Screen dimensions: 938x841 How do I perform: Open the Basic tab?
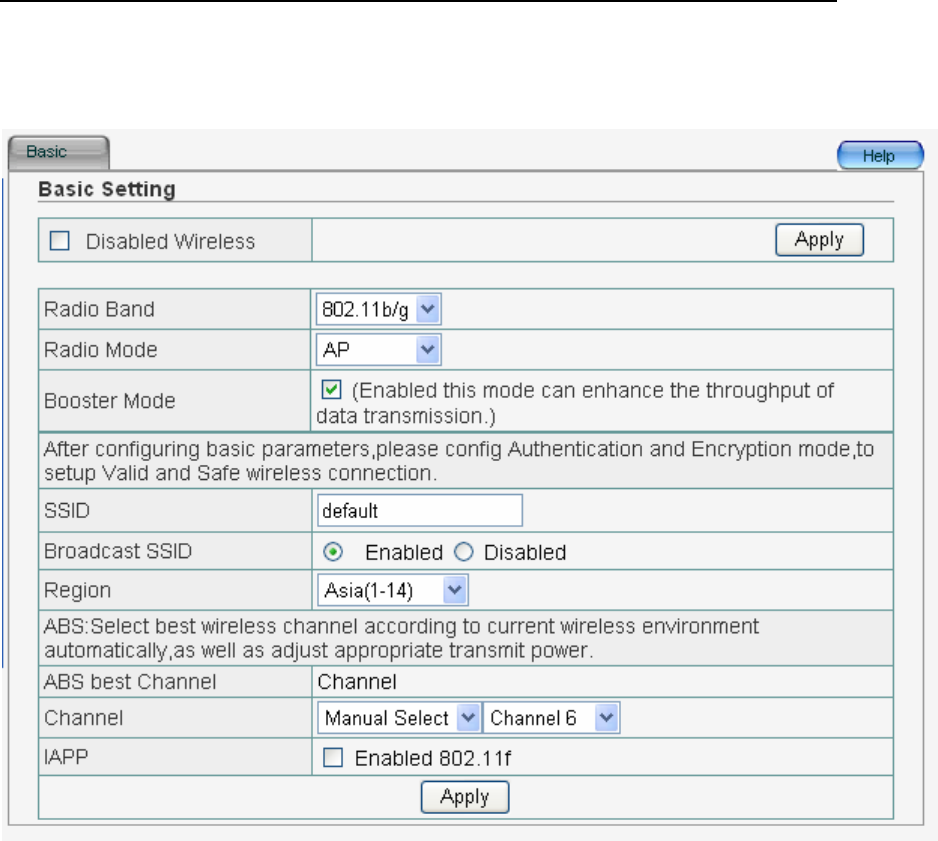tap(55, 153)
